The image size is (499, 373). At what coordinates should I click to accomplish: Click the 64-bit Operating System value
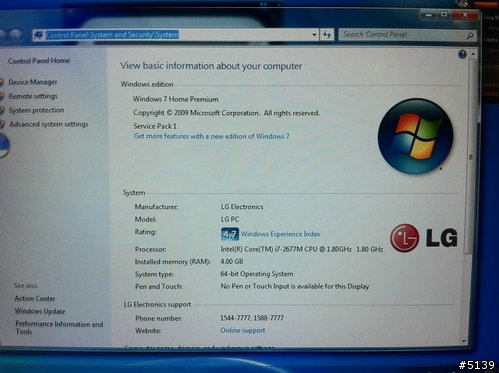click(257, 274)
